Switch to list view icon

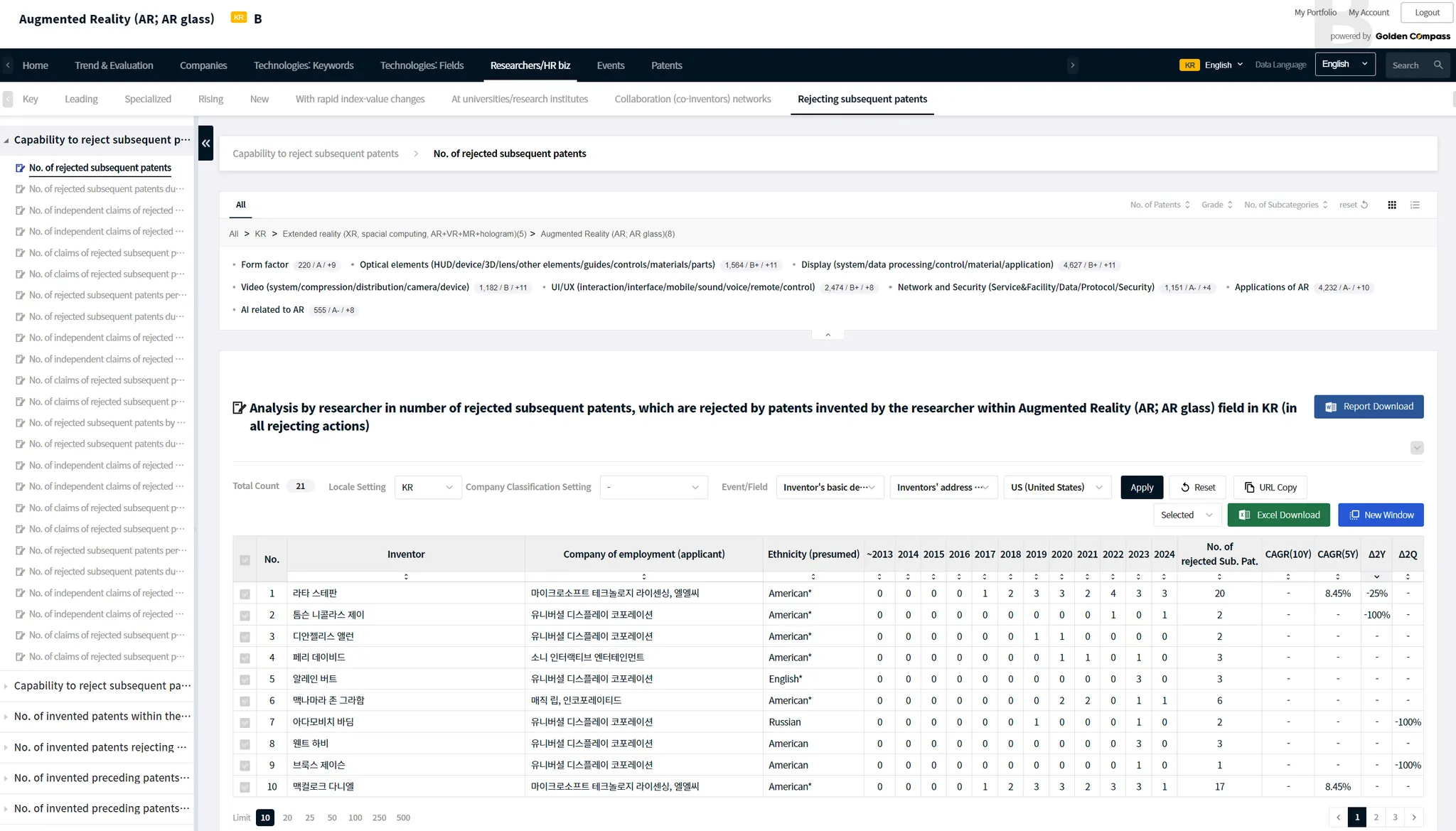click(1415, 205)
